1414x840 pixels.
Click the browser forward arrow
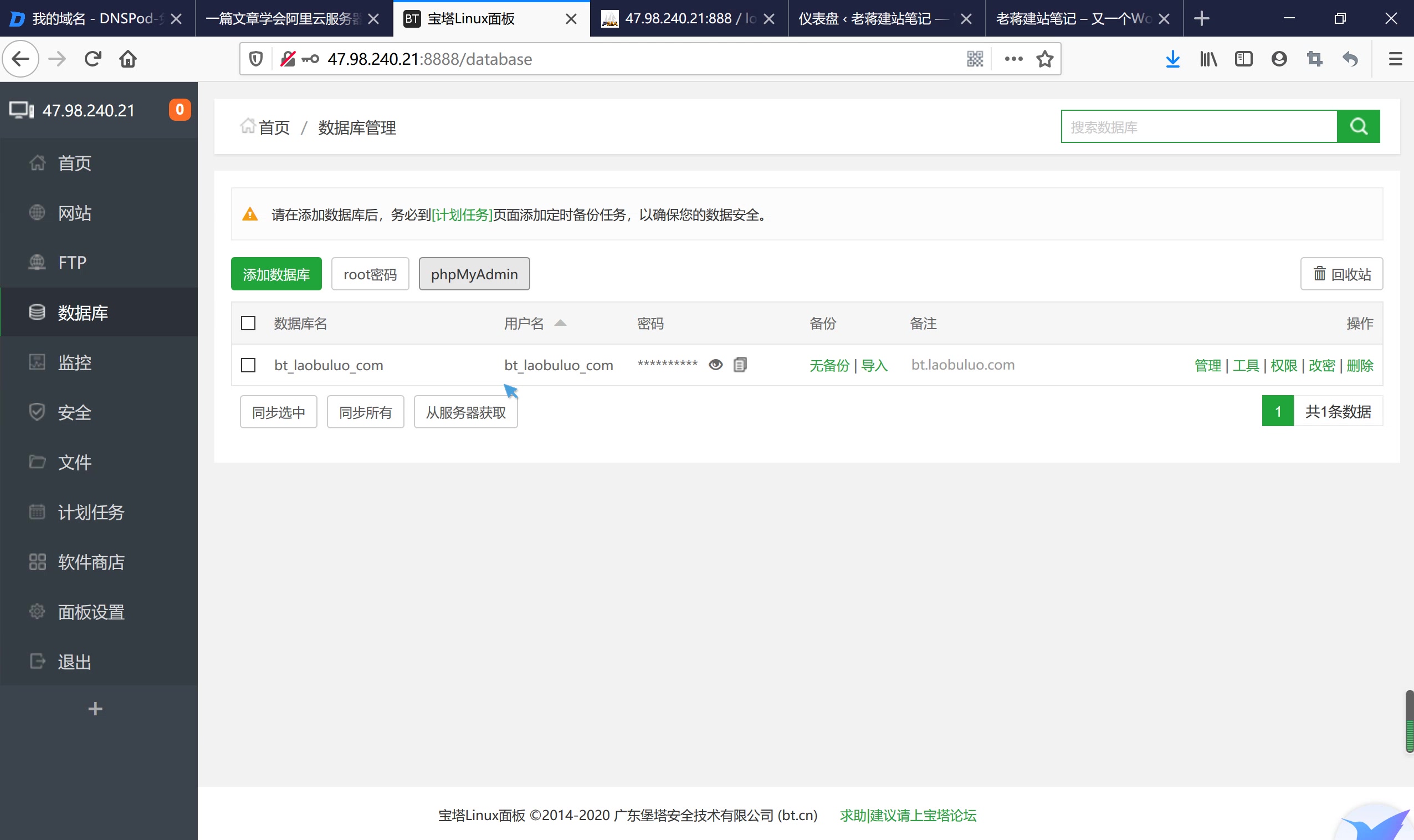coord(57,59)
